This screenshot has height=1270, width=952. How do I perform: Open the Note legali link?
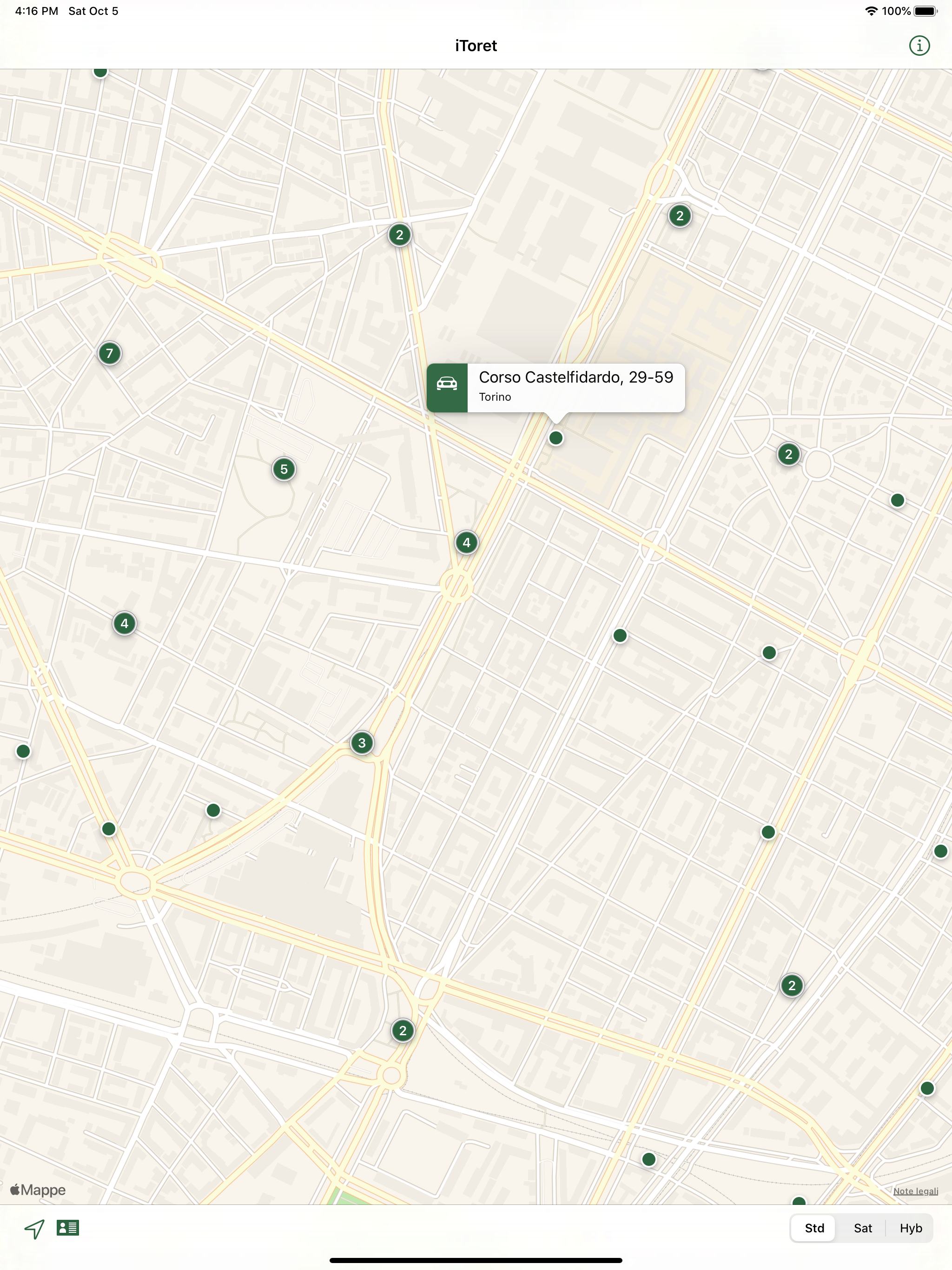(x=915, y=1191)
